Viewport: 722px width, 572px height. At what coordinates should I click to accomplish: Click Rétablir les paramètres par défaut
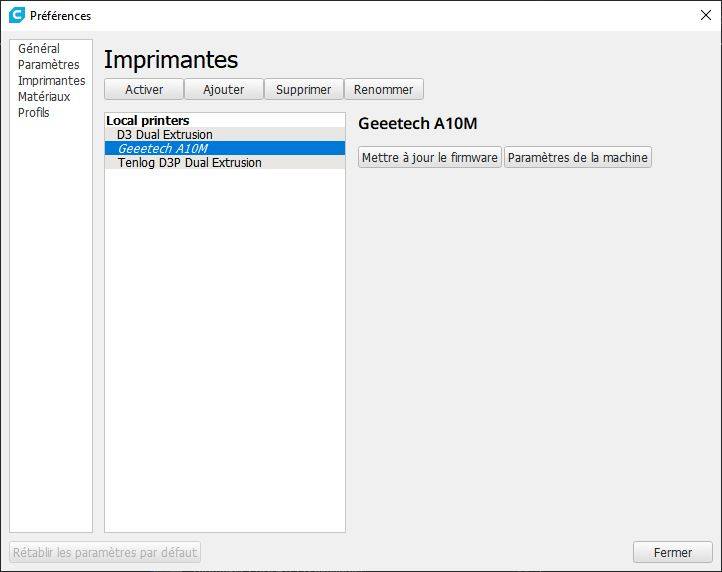pos(106,552)
